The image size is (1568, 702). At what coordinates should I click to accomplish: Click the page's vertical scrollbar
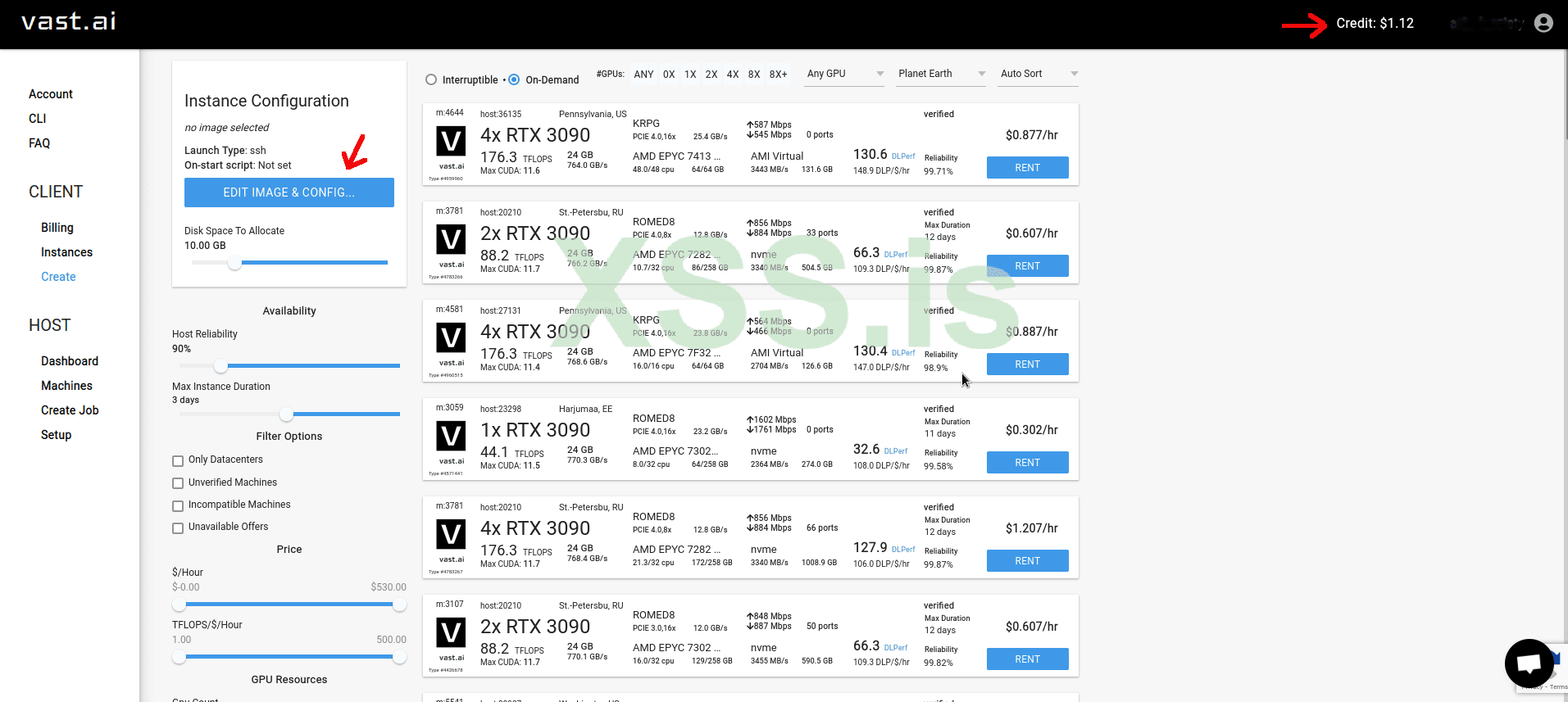coord(1566,94)
